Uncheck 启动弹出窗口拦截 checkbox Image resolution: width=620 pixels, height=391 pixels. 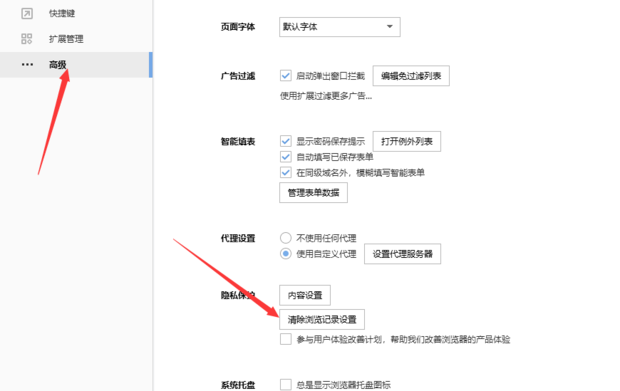(285, 76)
